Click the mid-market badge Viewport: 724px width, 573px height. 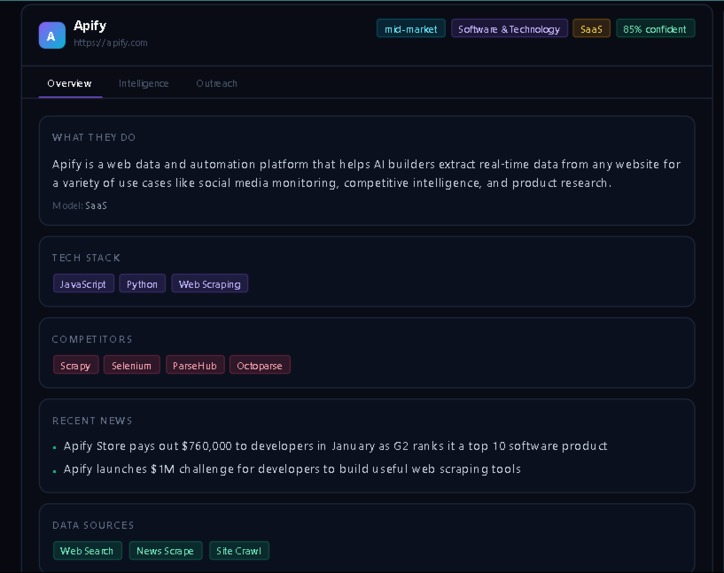point(411,29)
